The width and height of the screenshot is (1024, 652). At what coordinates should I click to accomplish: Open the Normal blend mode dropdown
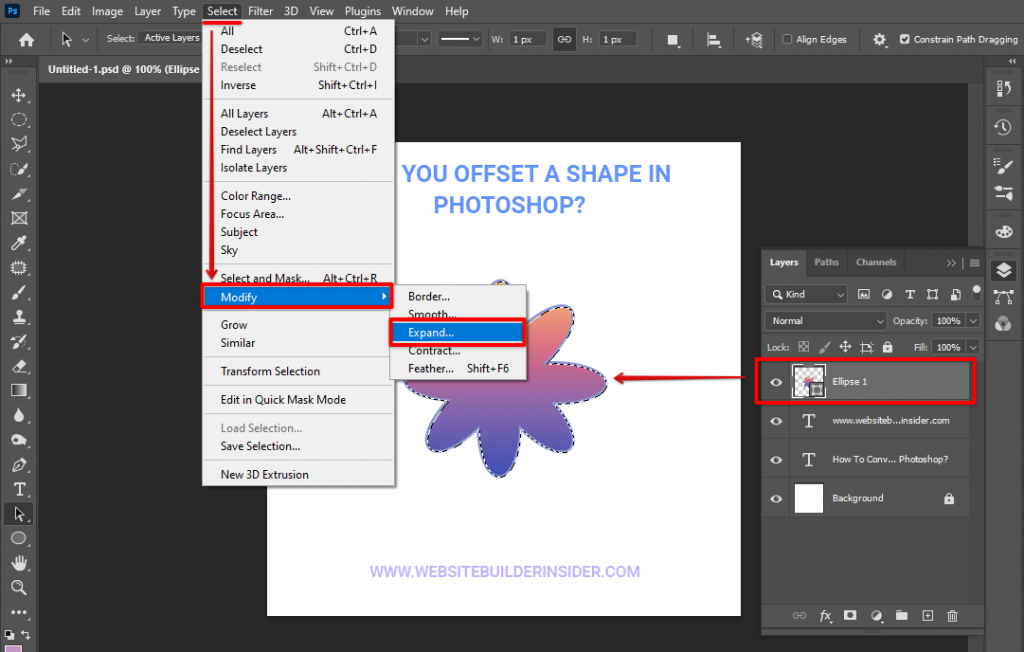(x=824, y=320)
